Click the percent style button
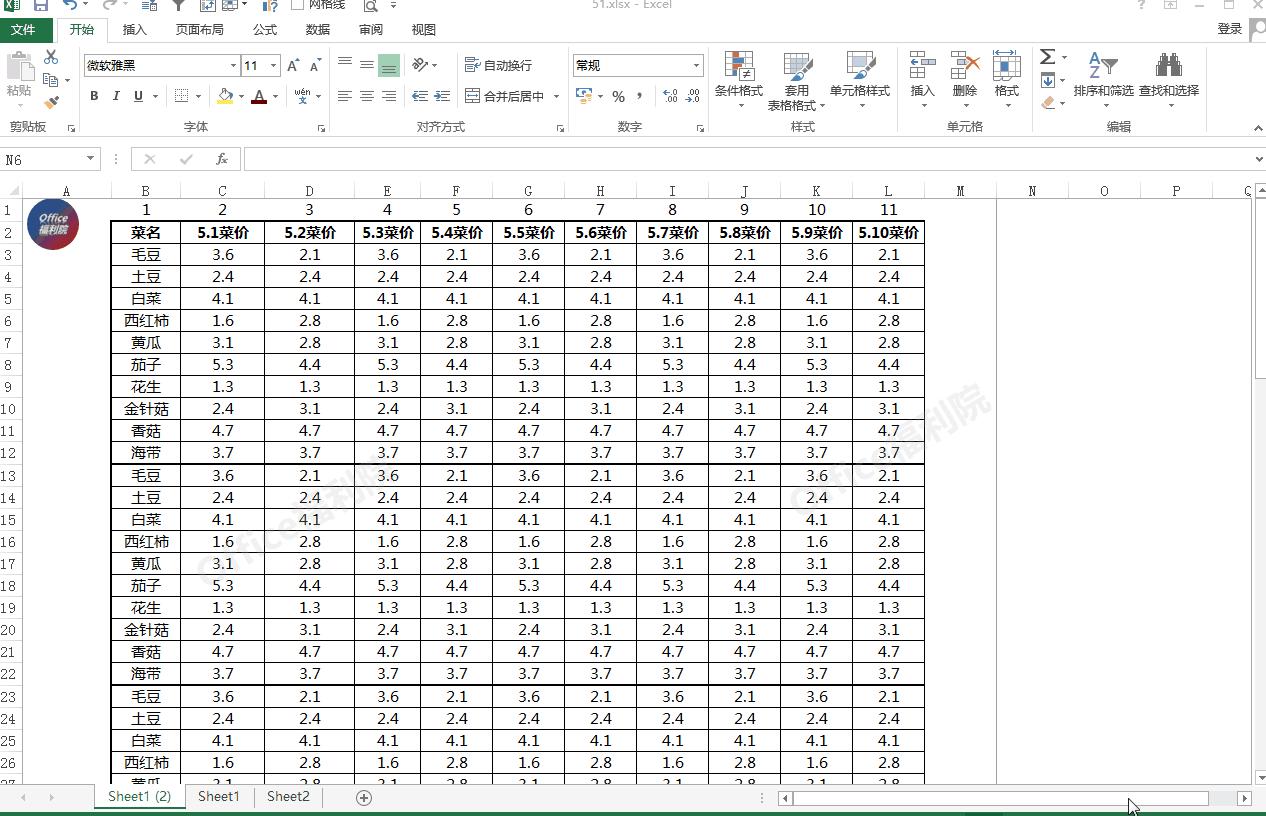 [x=618, y=97]
